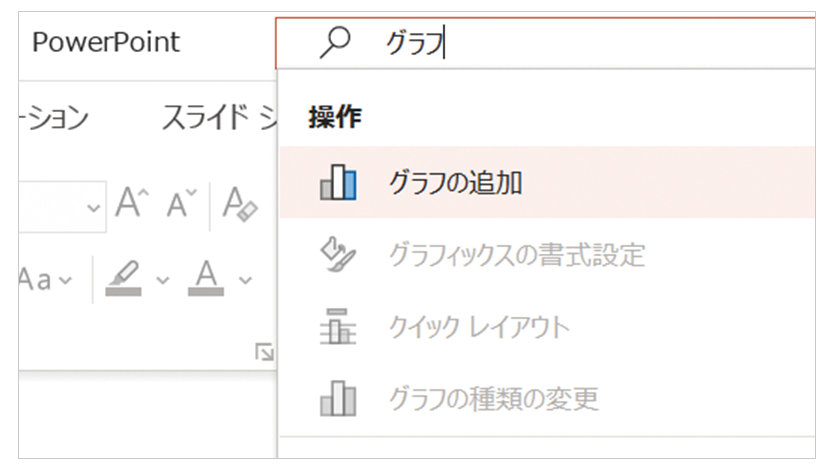Click the 操作 section heading

tap(335, 118)
